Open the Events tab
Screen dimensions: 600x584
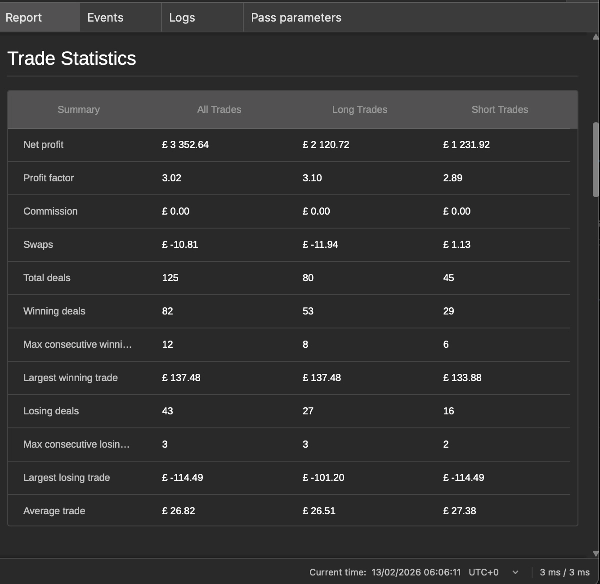(105, 17)
